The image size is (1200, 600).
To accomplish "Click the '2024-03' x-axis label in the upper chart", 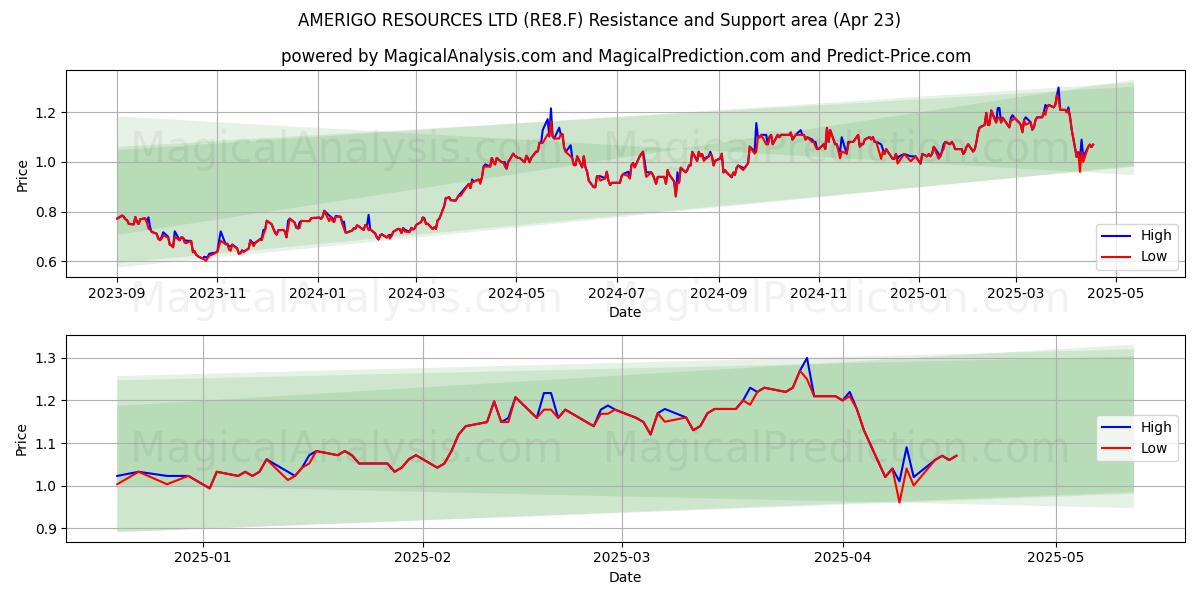I will point(416,294).
